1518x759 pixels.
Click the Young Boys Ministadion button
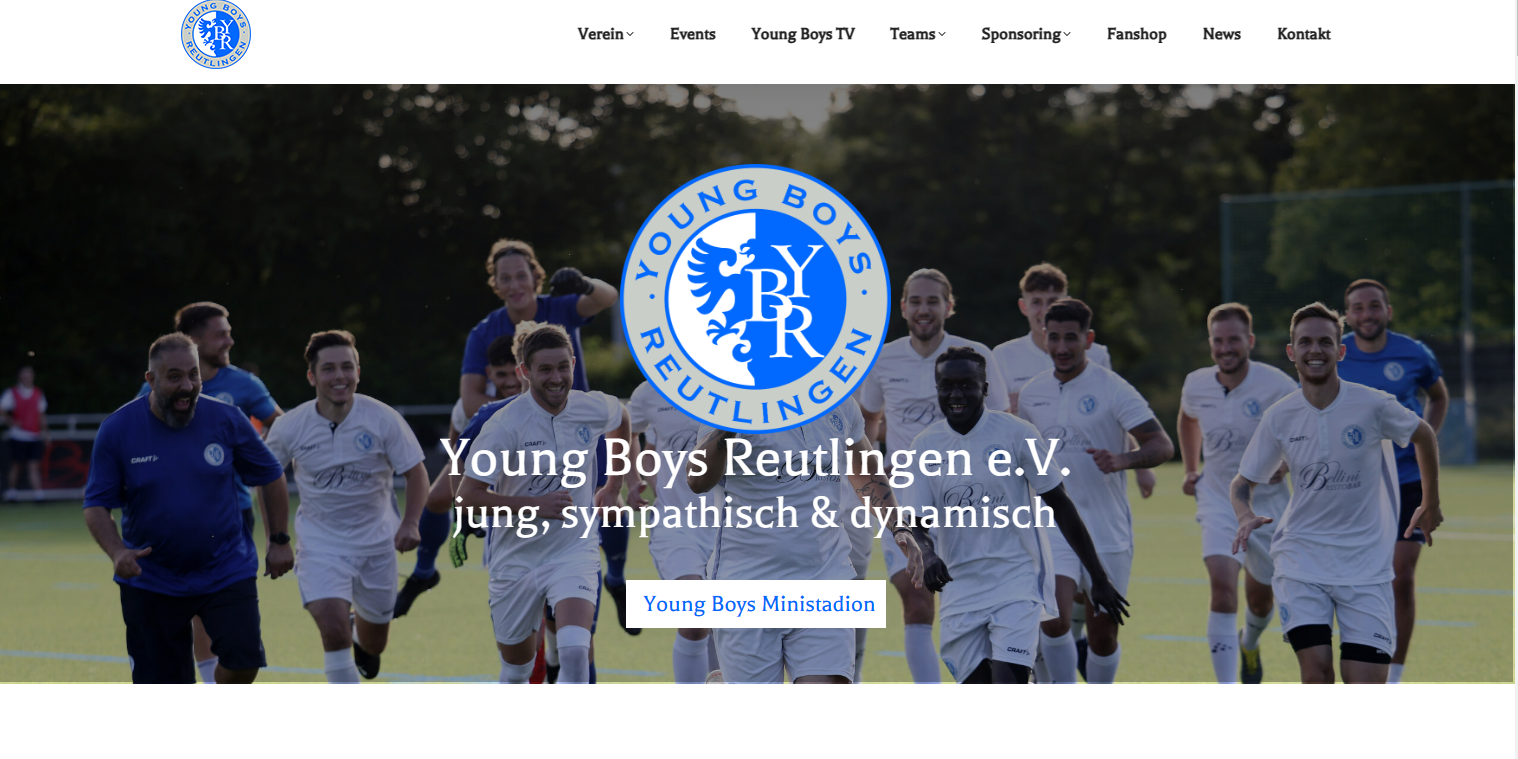[756, 604]
